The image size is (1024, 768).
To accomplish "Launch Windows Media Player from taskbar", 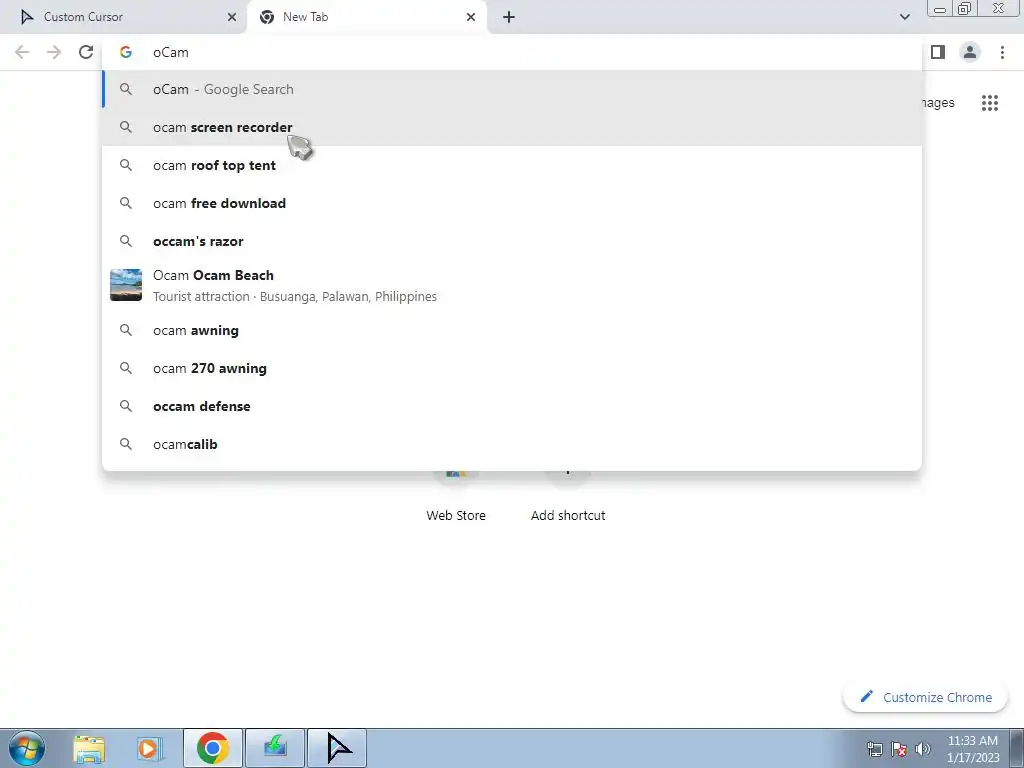I will 150,748.
